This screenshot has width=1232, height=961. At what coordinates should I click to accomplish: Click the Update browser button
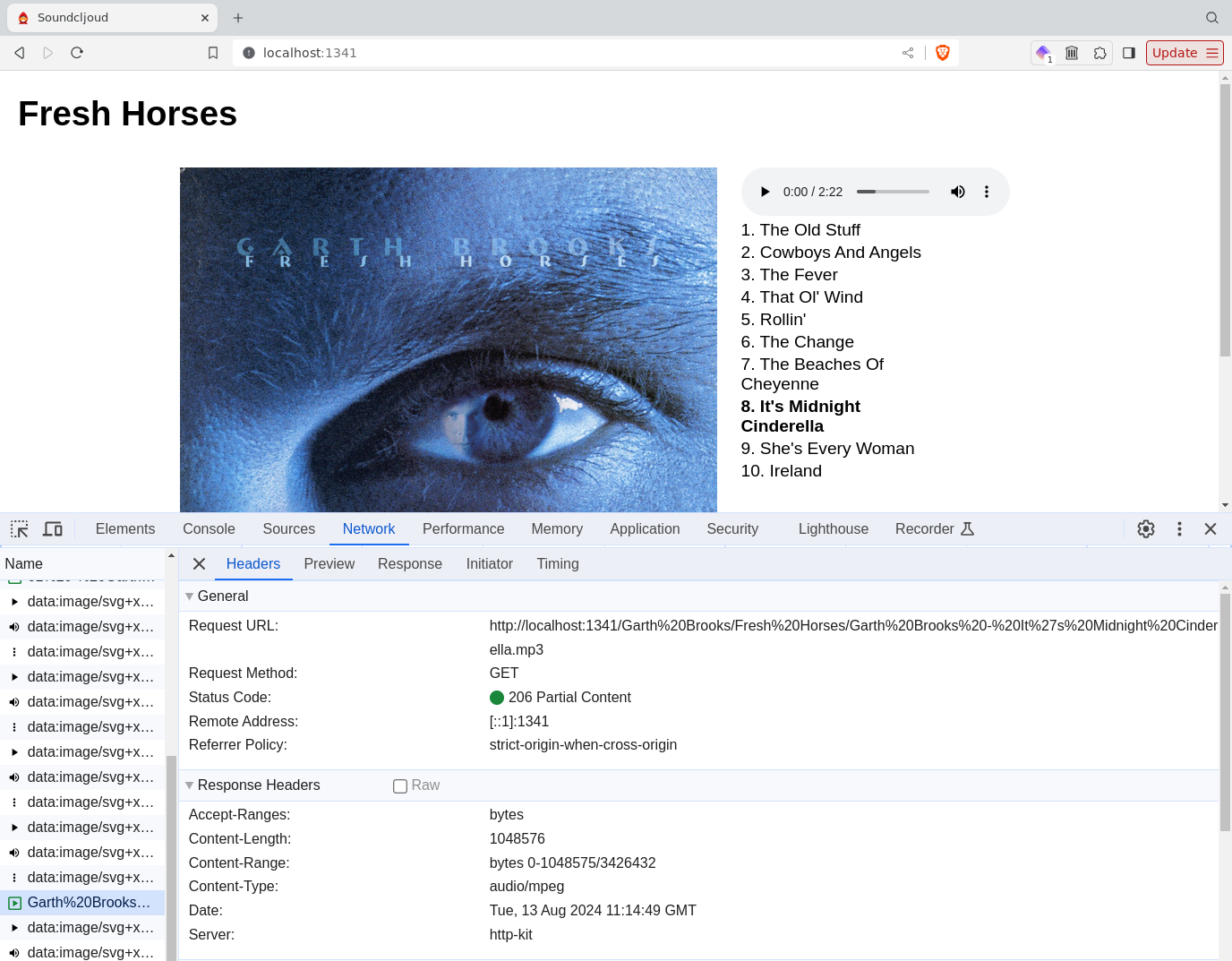point(1185,53)
